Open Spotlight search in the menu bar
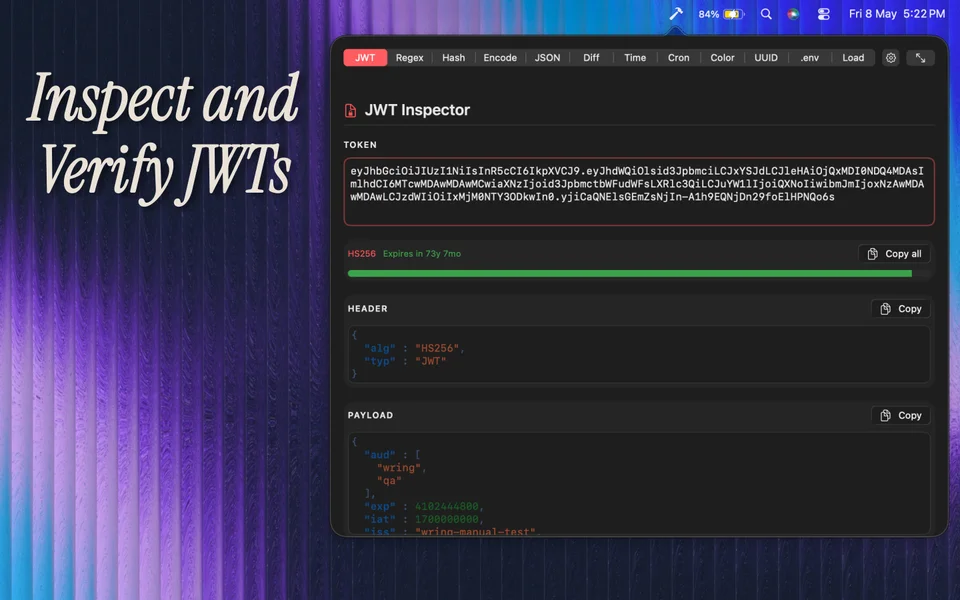 pos(766,13)
